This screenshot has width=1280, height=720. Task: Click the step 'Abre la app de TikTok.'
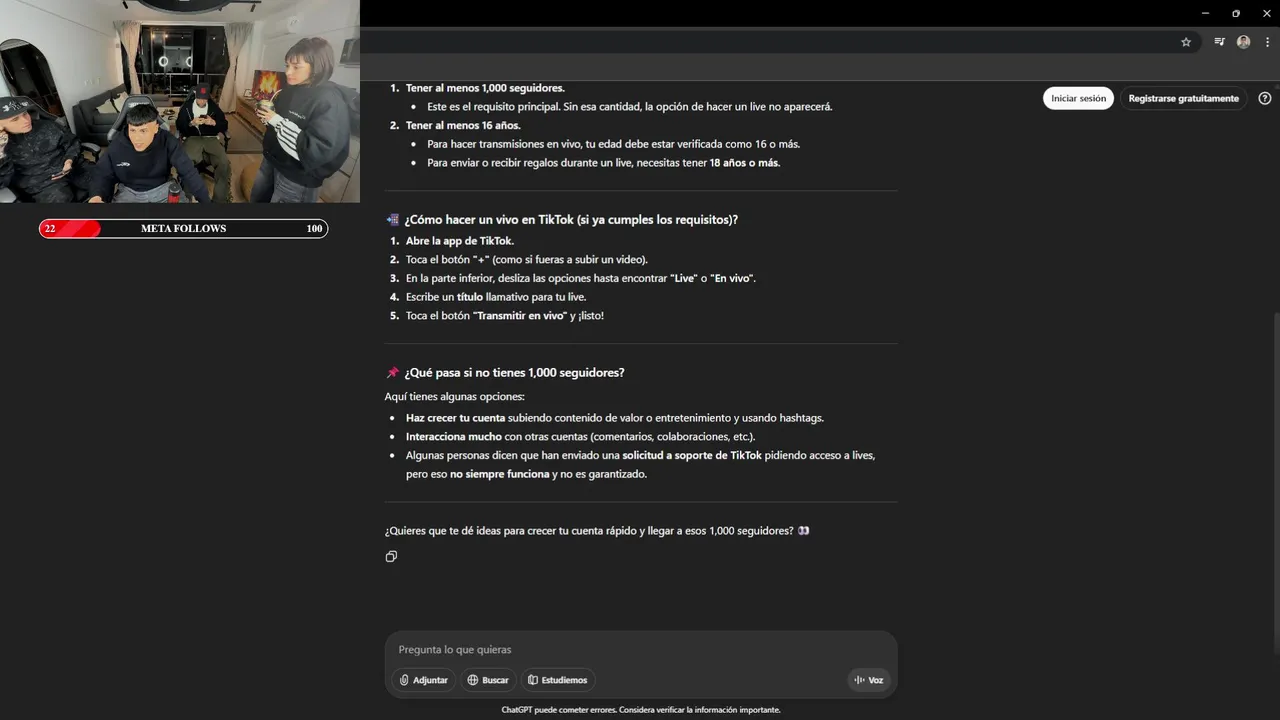pos(459,241)
